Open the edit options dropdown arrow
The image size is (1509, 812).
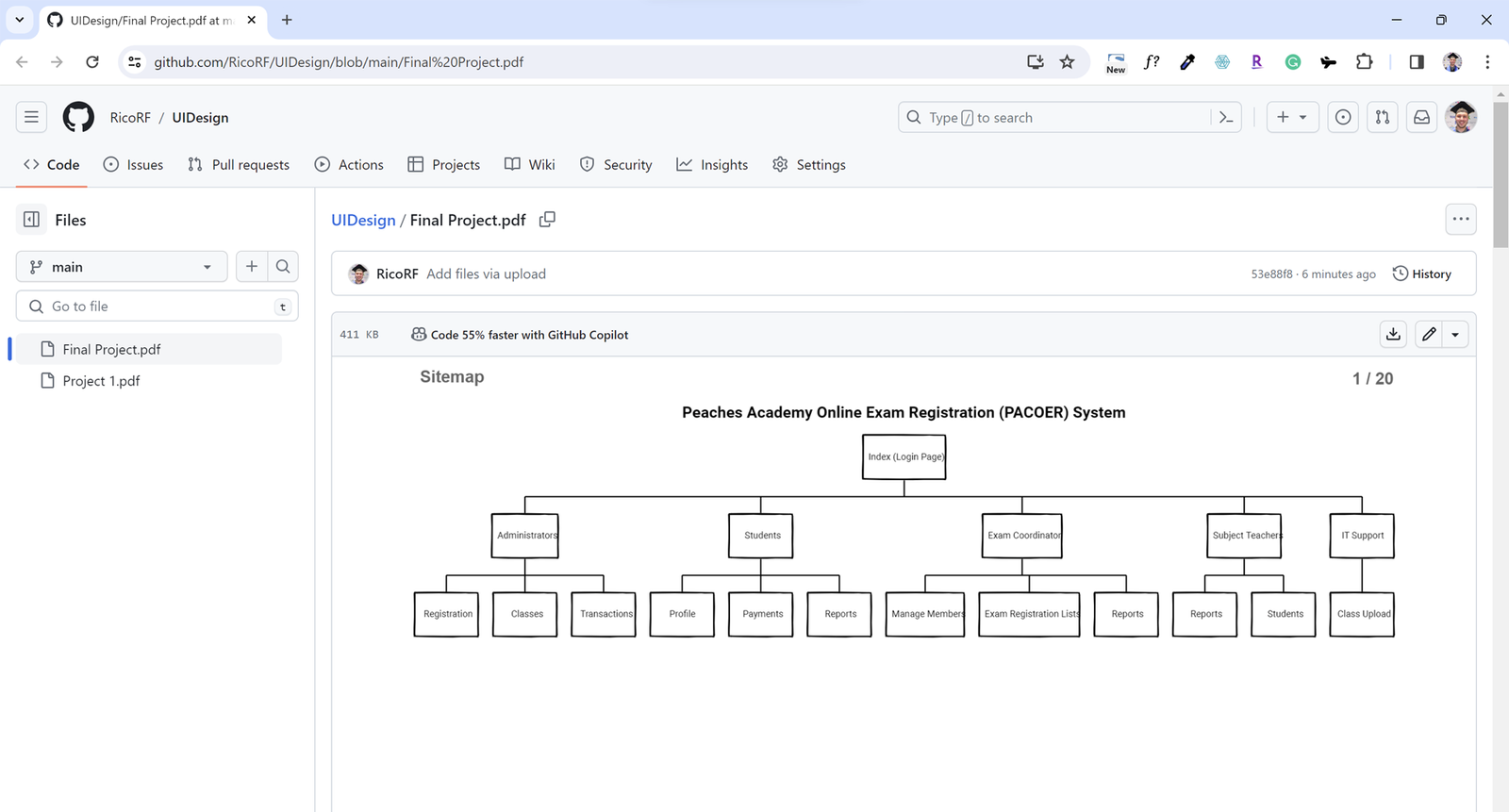tap(1455, 335)
